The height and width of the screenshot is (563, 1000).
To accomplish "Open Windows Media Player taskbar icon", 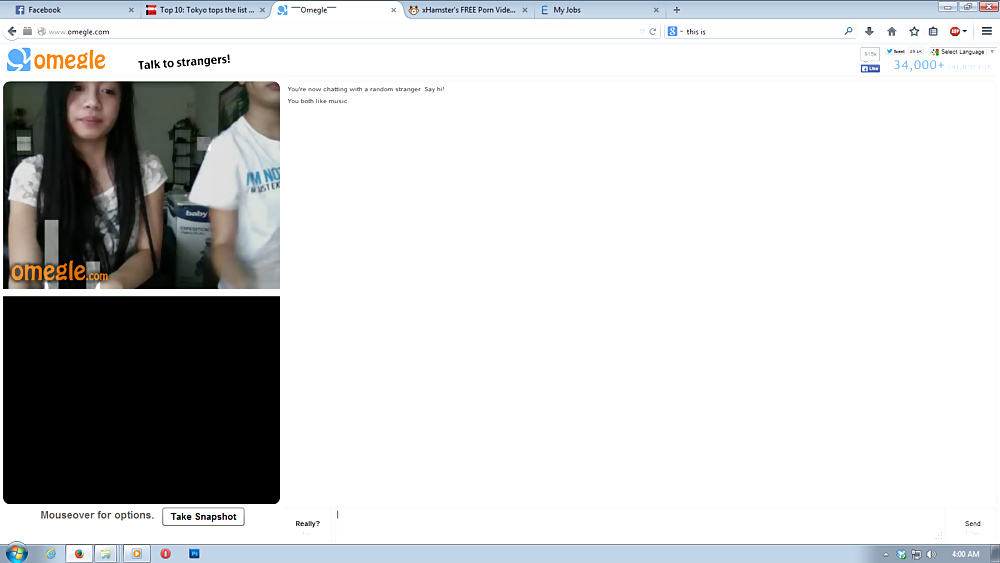I will click(x=136, y=553).
